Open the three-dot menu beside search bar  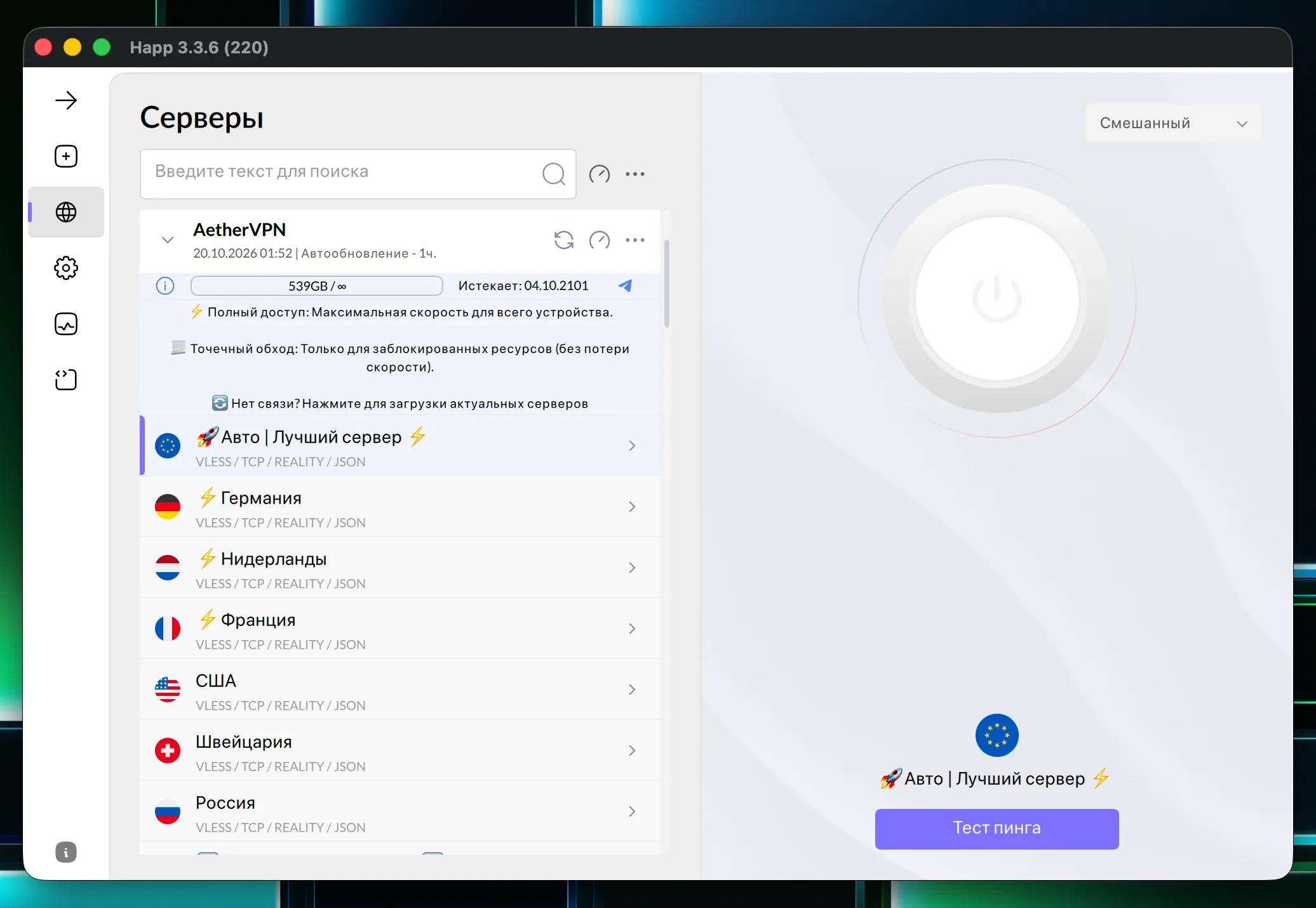tap(635, 174)
